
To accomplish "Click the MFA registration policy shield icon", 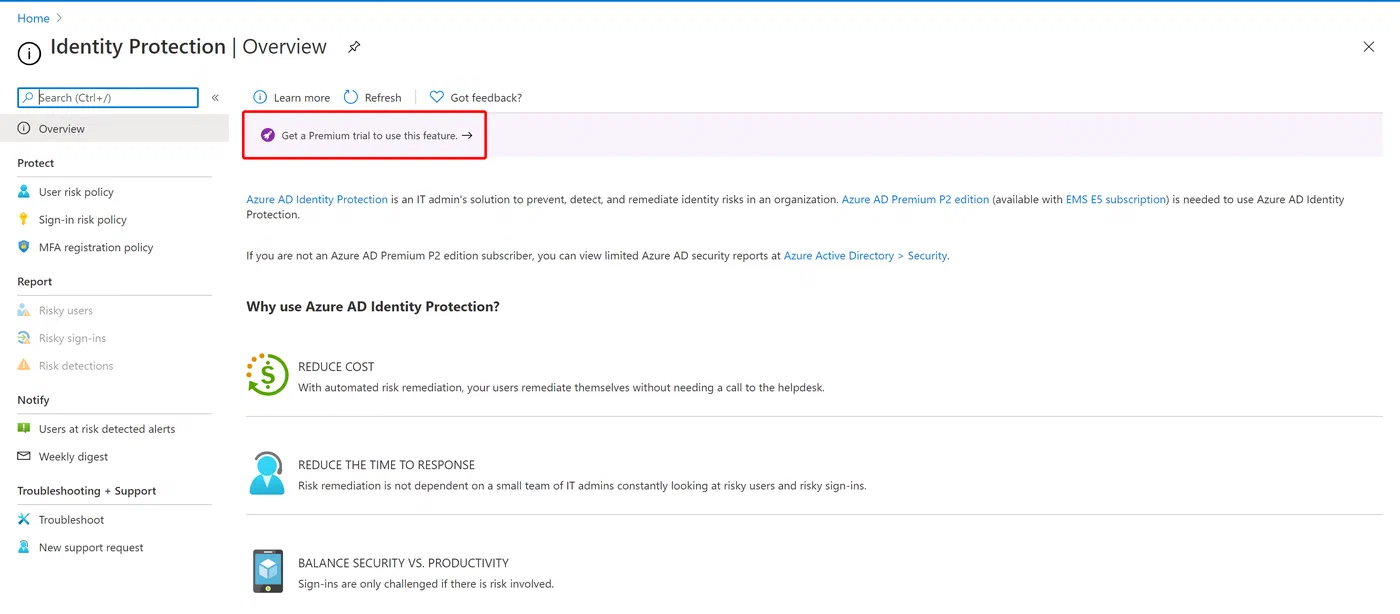I will click(x=24, y=247).
